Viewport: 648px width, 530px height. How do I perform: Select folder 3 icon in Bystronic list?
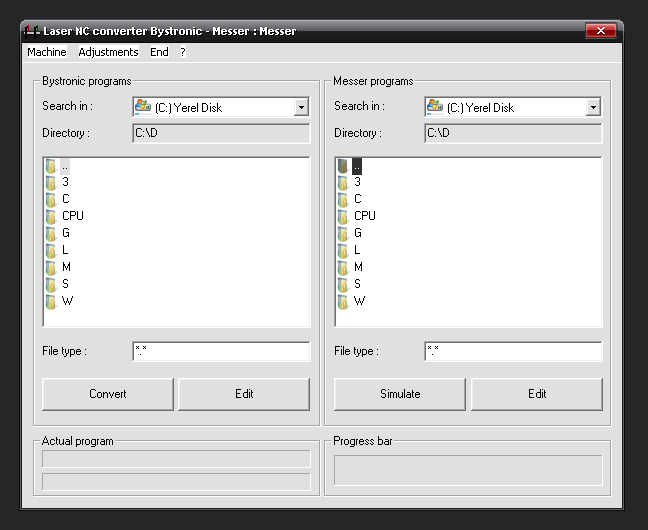(x=51, y=182)
